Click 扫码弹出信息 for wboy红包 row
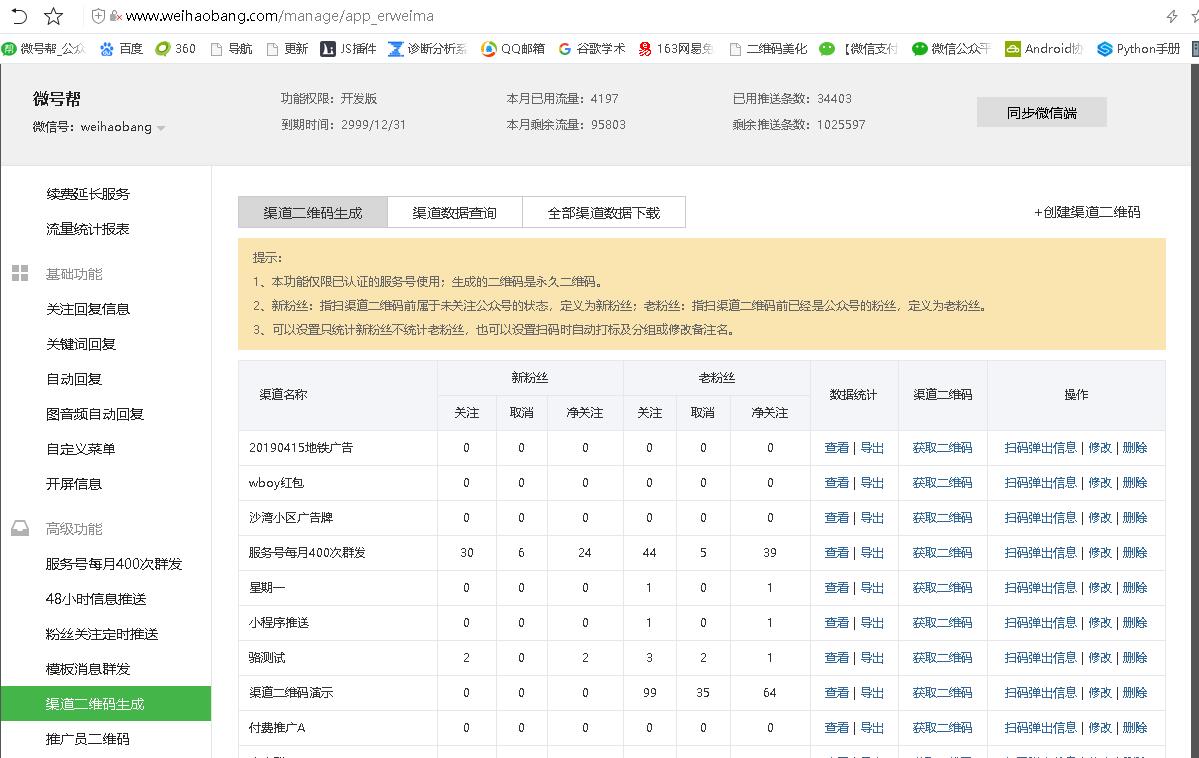This screenshot has height=758, width=1199. tap(1040, 483)
